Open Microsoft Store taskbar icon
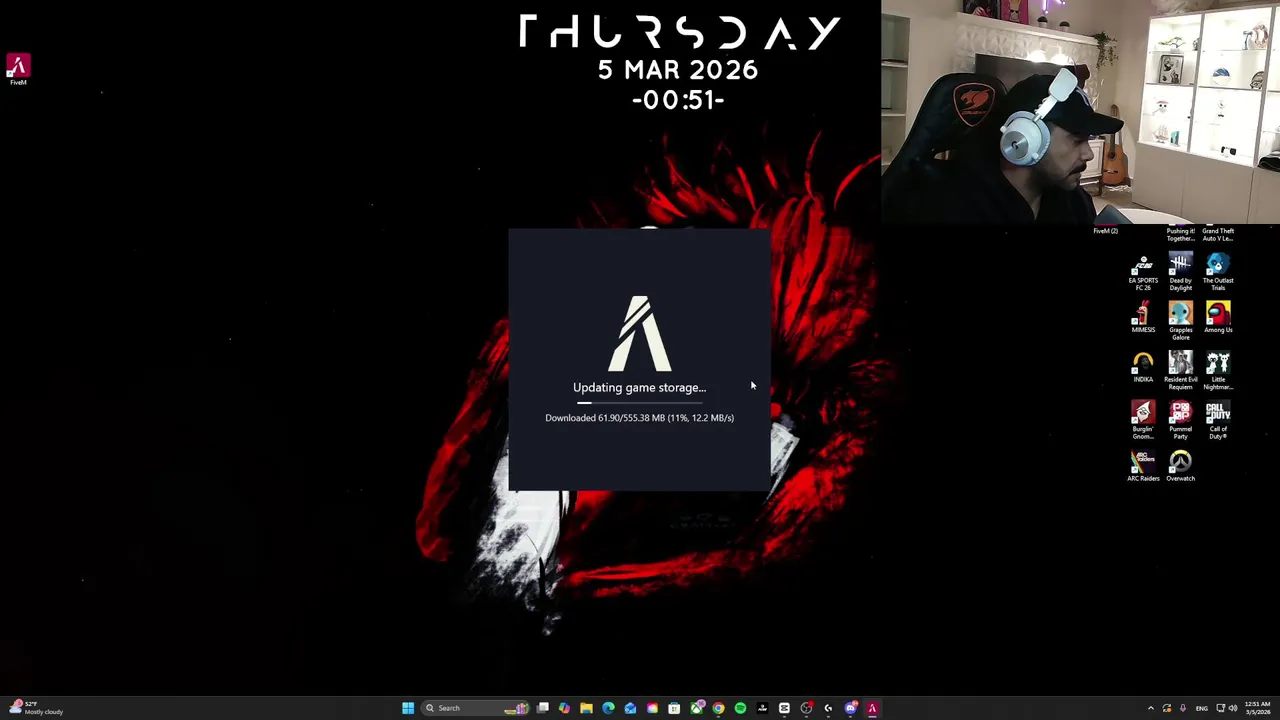Image resolution: width=1280 pixels, height=720 pixels. [x=674, y=708]
